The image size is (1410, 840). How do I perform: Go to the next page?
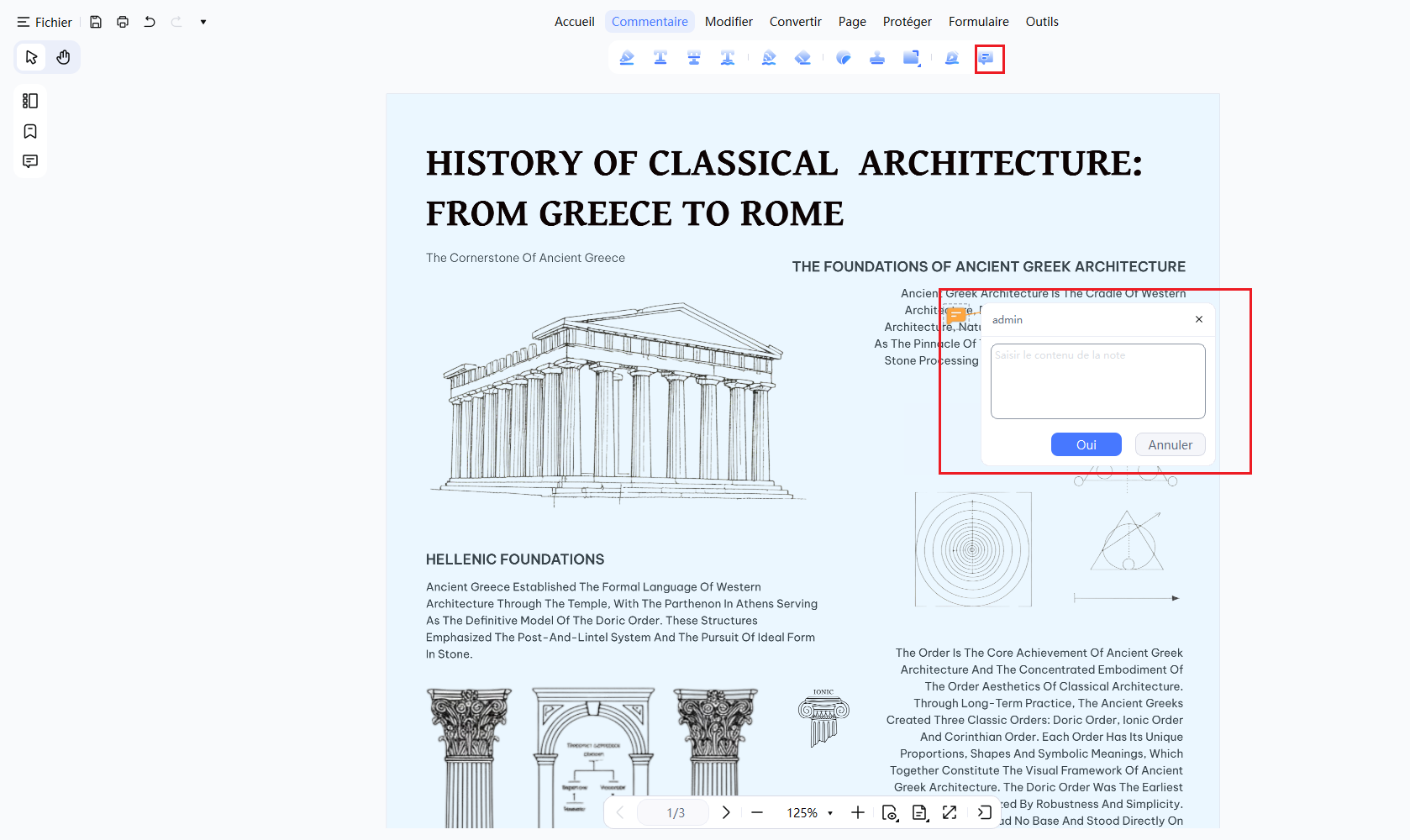pyautogui.click(x=726, y=812)
